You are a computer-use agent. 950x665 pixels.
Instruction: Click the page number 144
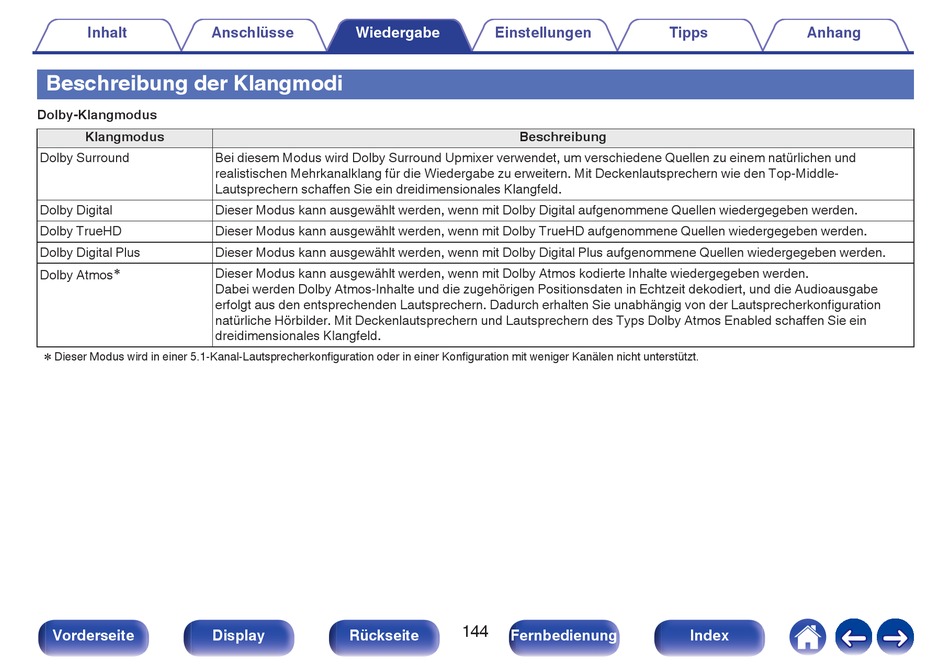(475, 632)
